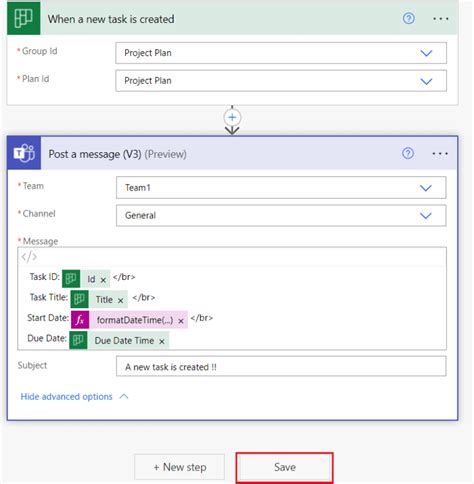Viewport: 474px width, 484px height.
Task: Click the 'Start Date:' text in message
Action: click(48, 318)
